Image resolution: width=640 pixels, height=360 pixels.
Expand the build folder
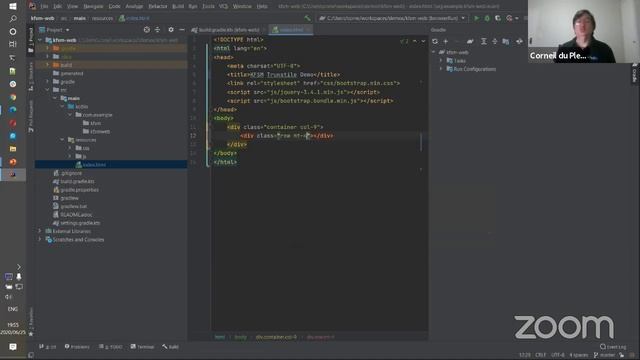[47, 65]
